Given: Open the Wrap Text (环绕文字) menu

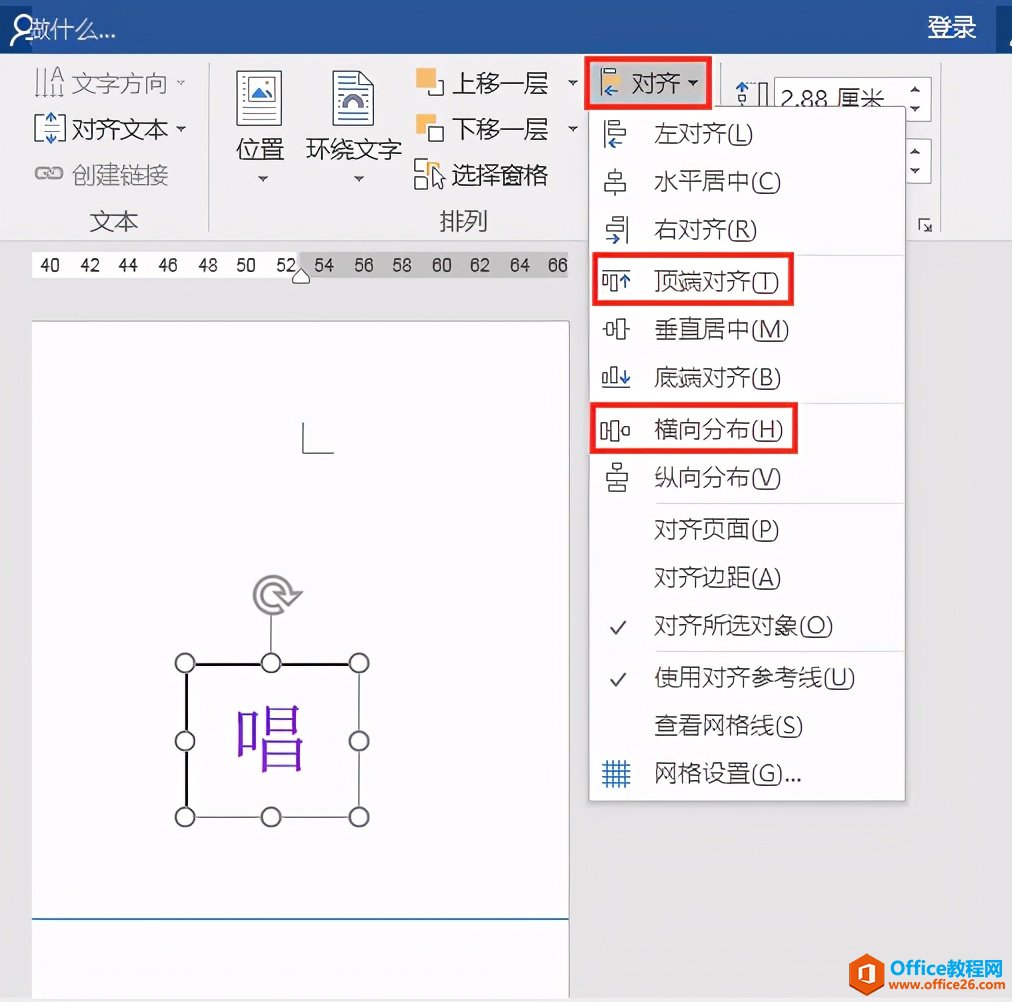Looking at the screenshot, I should [353, 126].
